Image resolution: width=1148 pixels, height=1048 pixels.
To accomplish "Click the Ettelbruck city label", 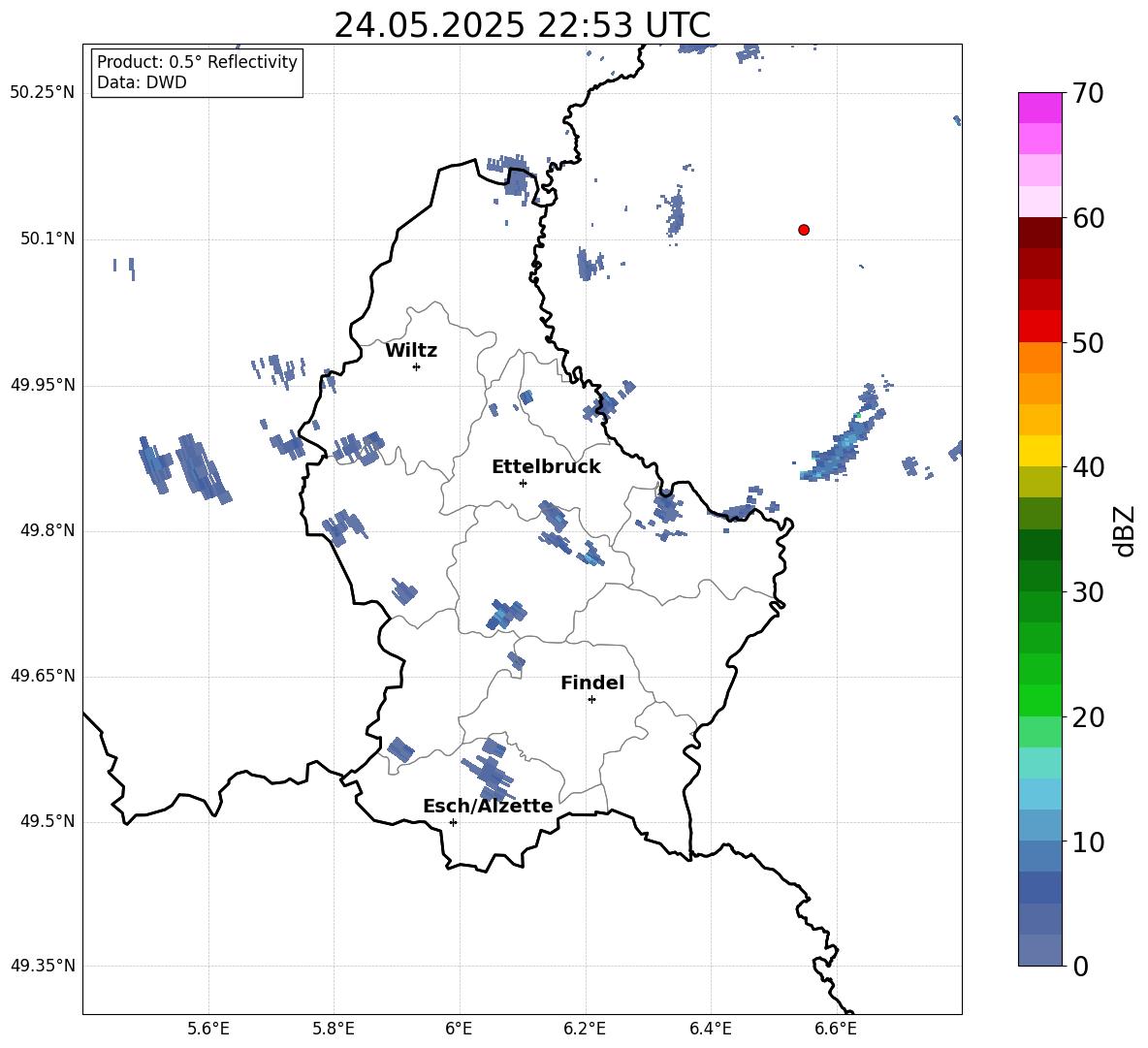I will [x=546, y=467].
